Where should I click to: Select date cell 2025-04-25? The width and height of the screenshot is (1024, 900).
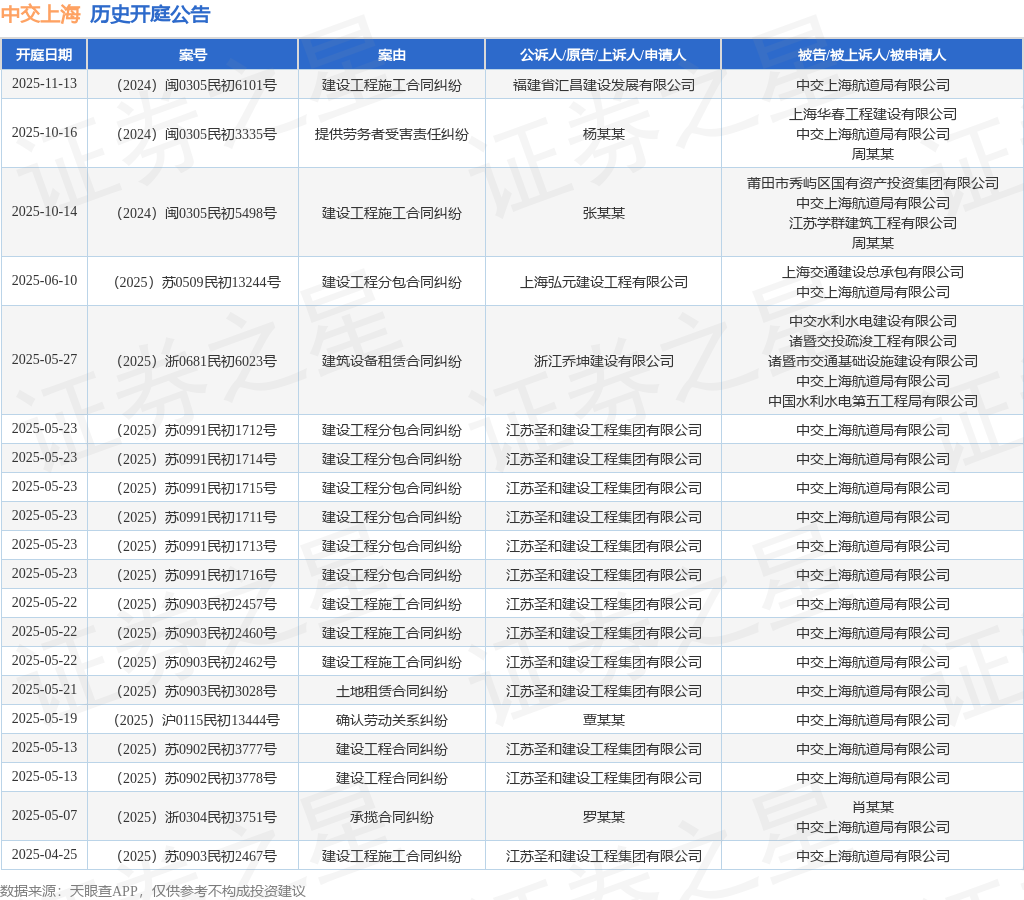click(x=44, y=854)
